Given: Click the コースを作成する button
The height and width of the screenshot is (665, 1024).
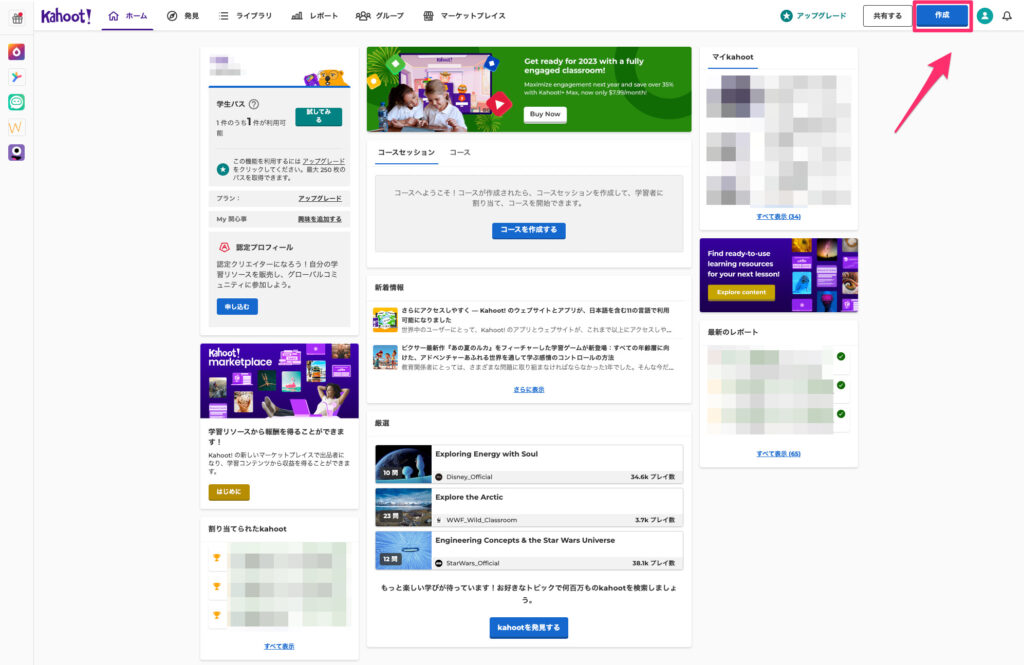Looking at the screenshot, I should coord(529,230).
